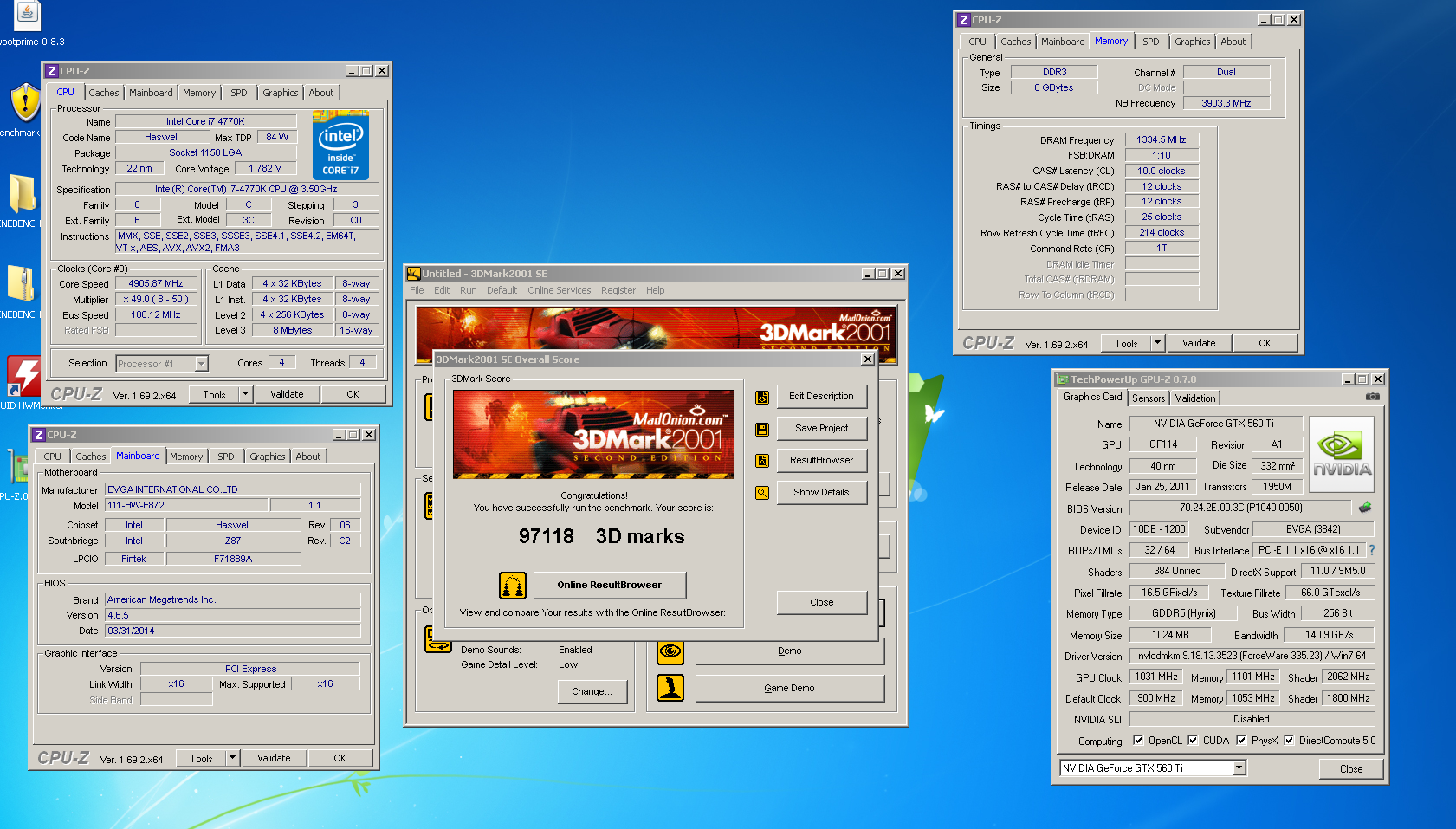Click the 3DMark2001 banner image in the score dialog
This screenshot has height=829, width=1456.
coord(593,435)
